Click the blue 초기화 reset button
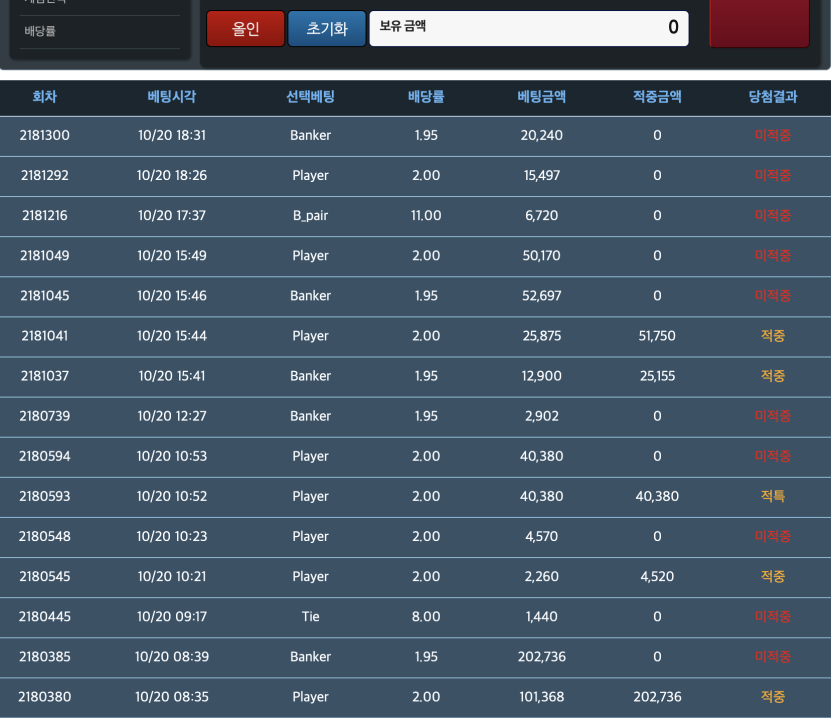 (327, 28)
